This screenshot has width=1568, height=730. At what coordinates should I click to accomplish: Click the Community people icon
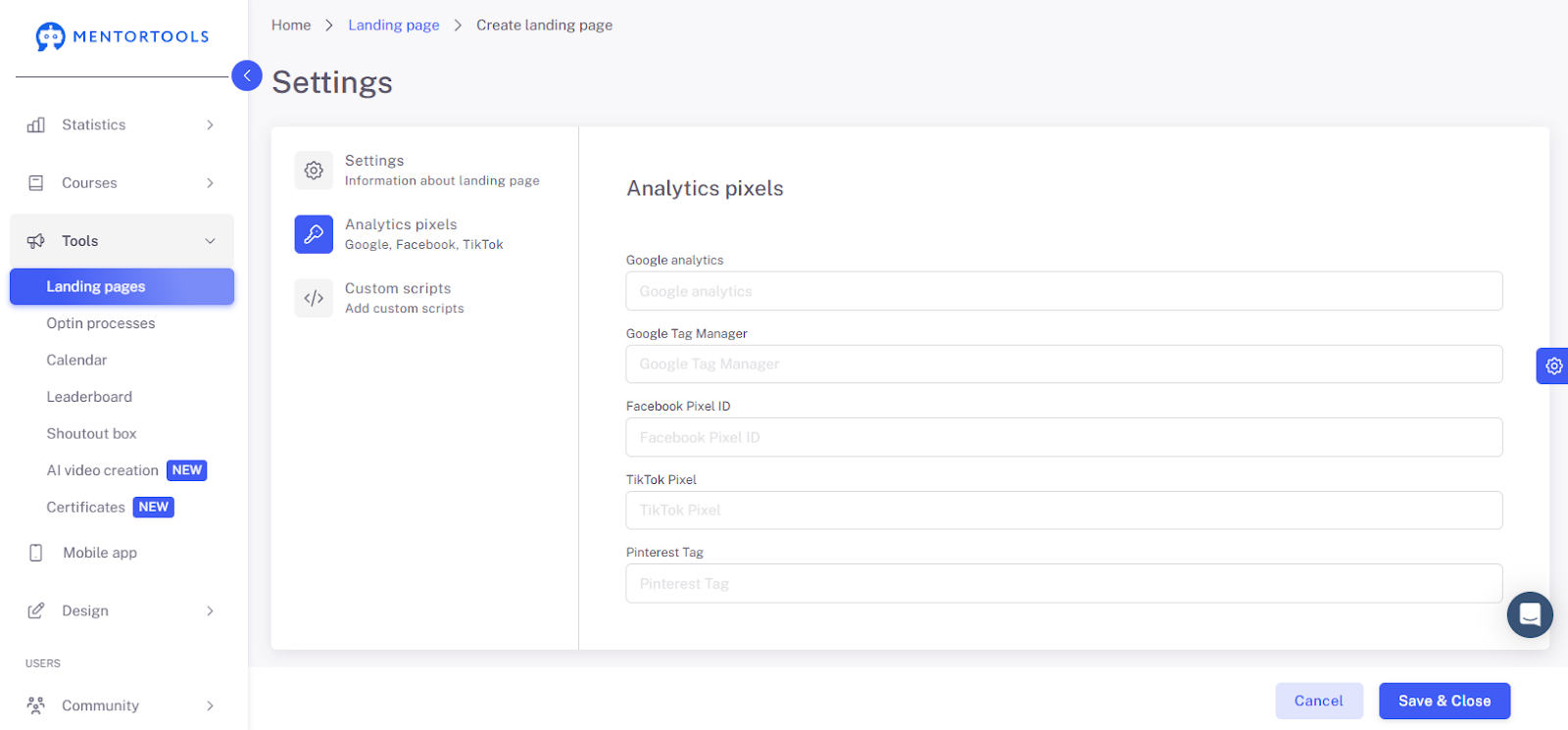[36, 706]
